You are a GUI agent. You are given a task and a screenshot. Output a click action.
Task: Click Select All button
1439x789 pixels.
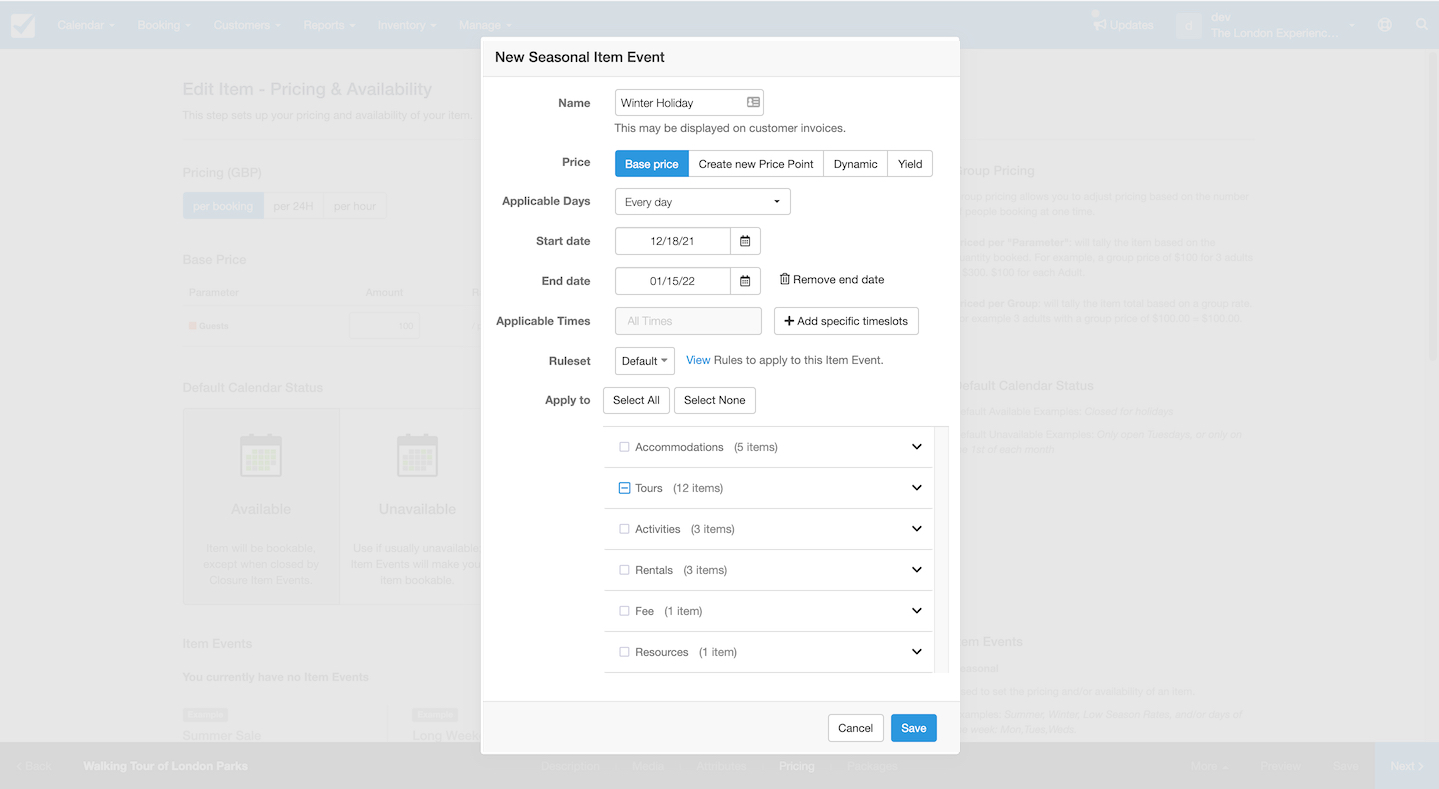[x=636, y=400]
